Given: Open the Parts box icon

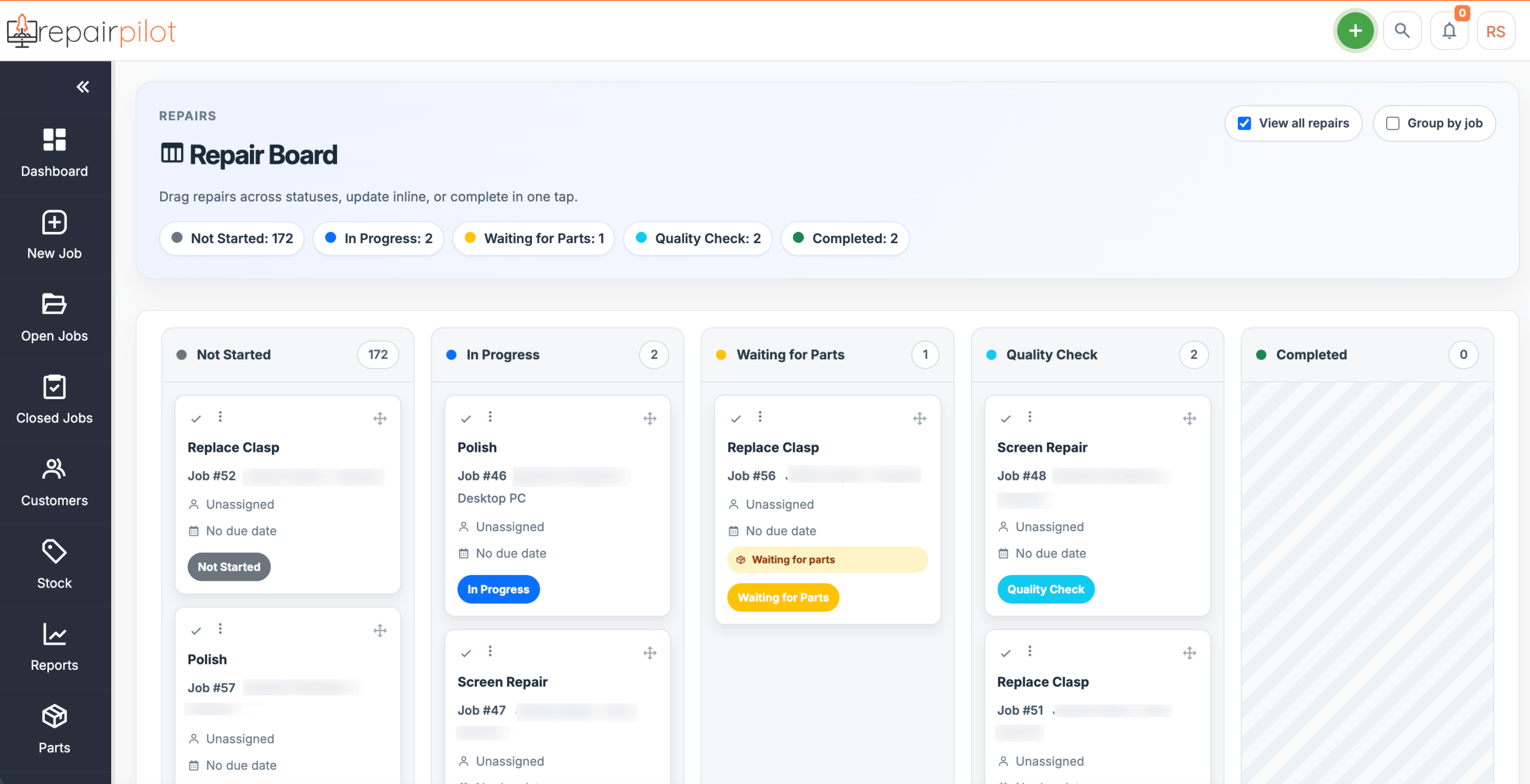Looking at the screenshot, I should coord(54,716).
